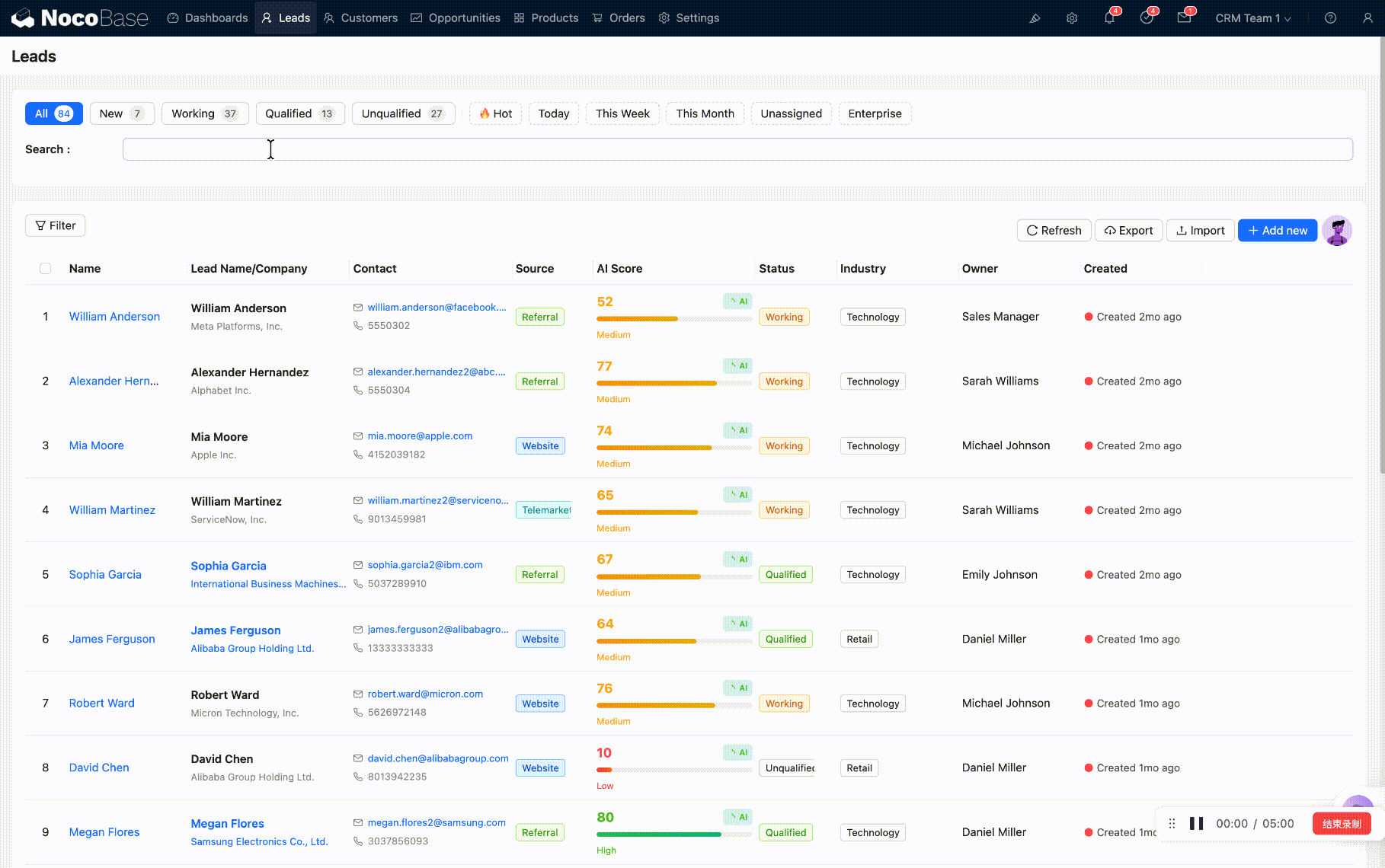Switch to the Qualified leads tab
The height and width of the screenshot is (868, 1385).
(x=299, y=113)
